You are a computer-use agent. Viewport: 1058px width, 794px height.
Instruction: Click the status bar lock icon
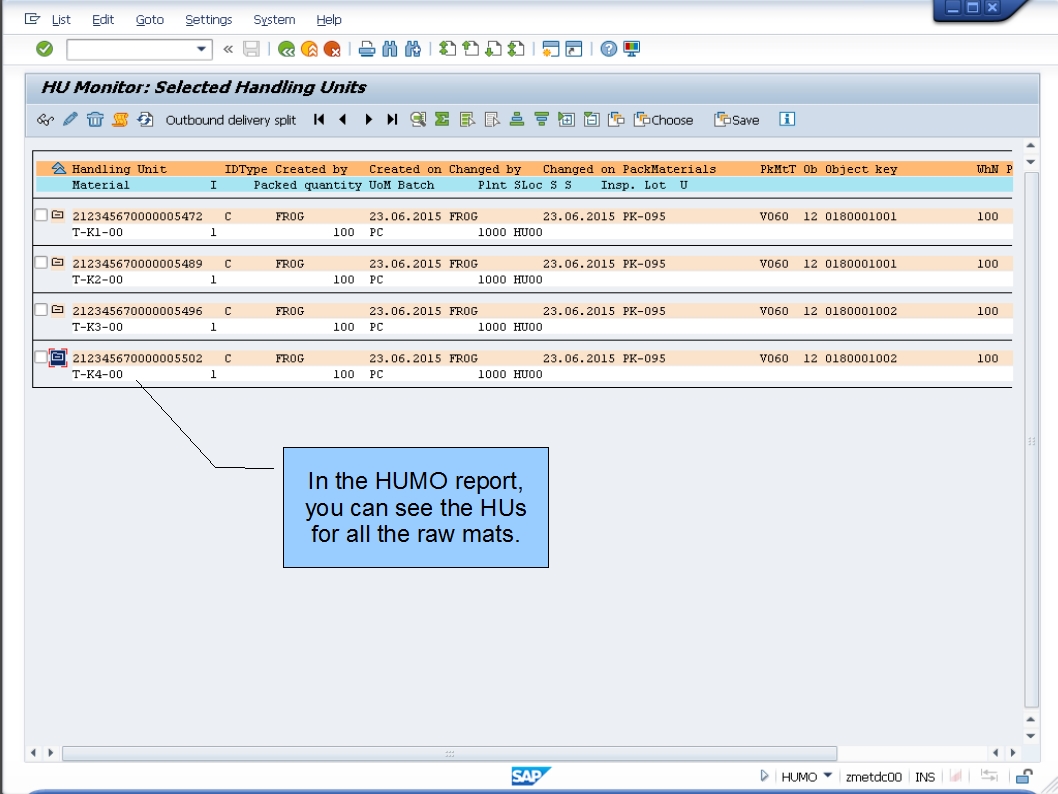1024,776
